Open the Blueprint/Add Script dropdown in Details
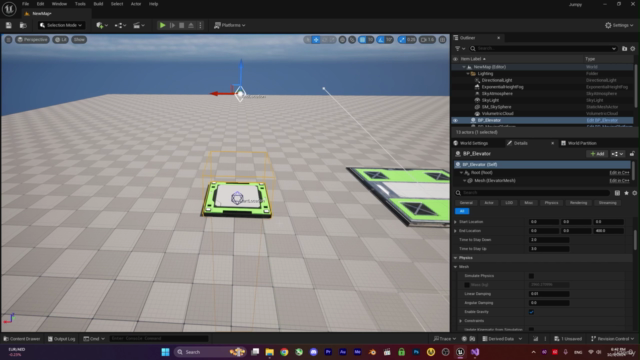This screenshot has width=640, height=360. (617, 154)
